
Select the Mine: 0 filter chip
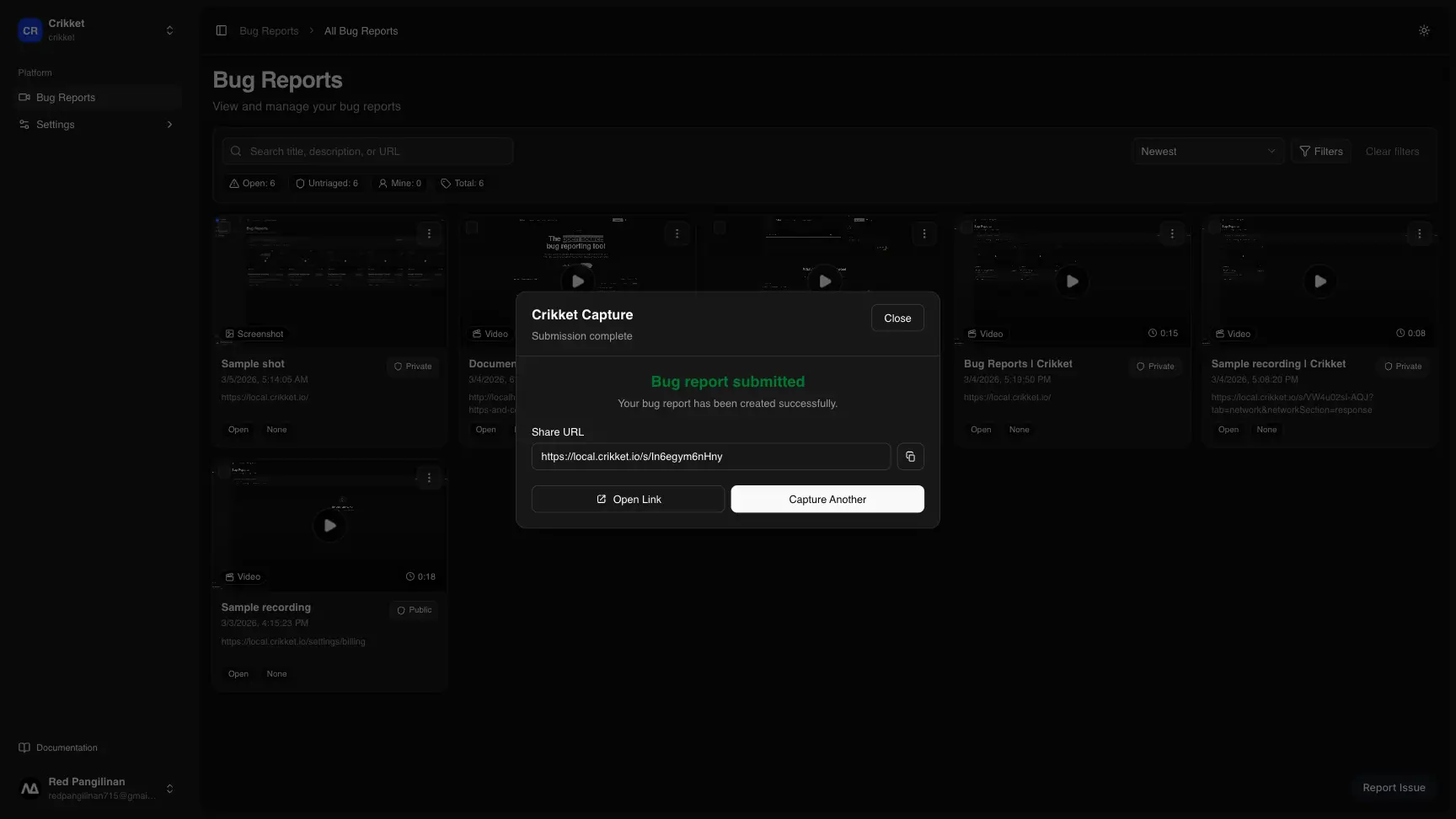[400, 184]
